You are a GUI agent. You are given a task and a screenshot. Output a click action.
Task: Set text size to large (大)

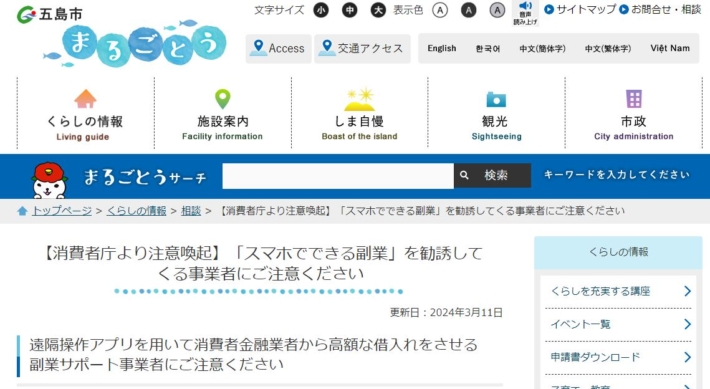coord(378,10)
